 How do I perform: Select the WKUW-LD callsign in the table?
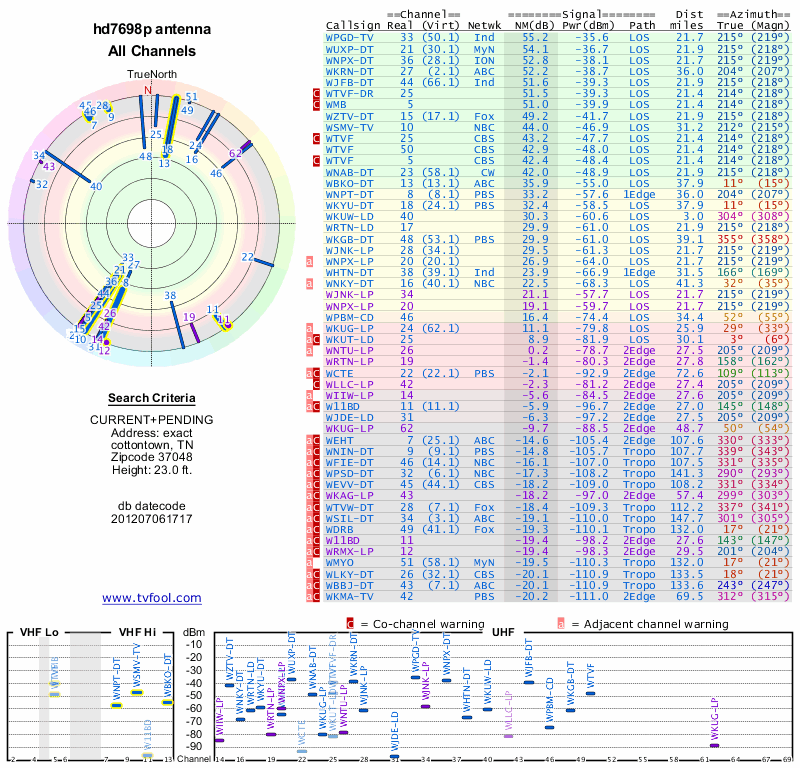[x=349, y=217]
